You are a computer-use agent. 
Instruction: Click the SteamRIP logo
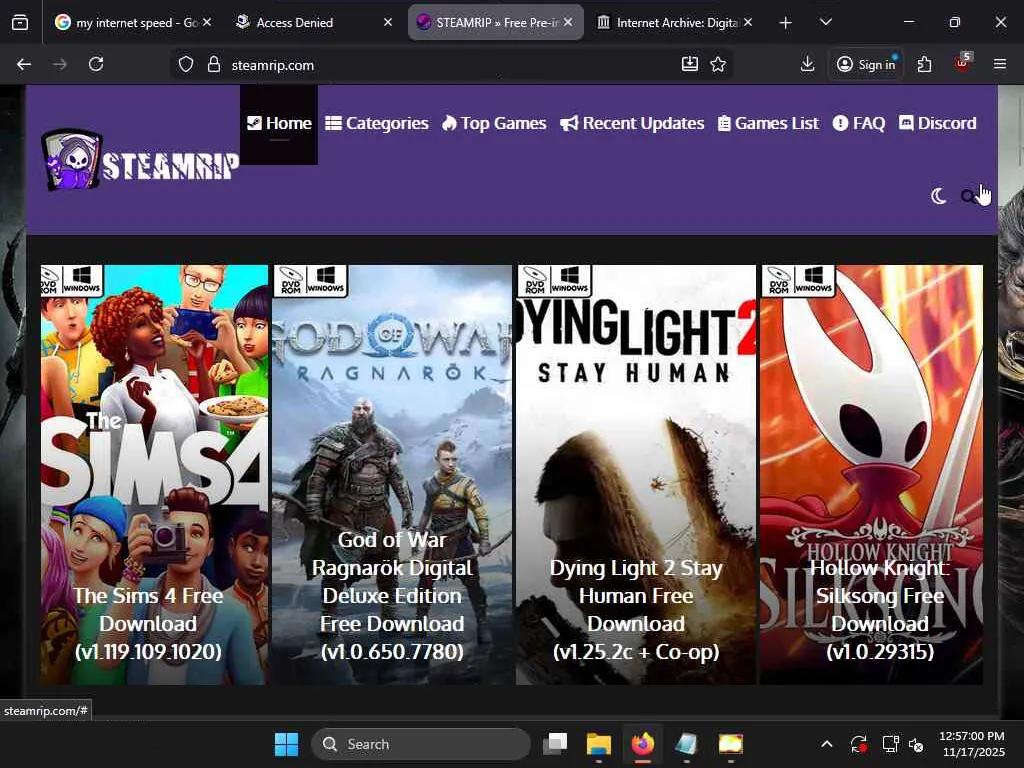click(140, 160)
